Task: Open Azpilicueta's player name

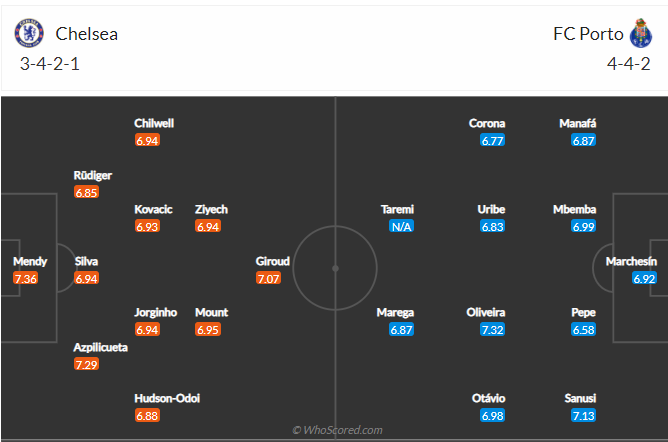Action: [x=99, y=347]
